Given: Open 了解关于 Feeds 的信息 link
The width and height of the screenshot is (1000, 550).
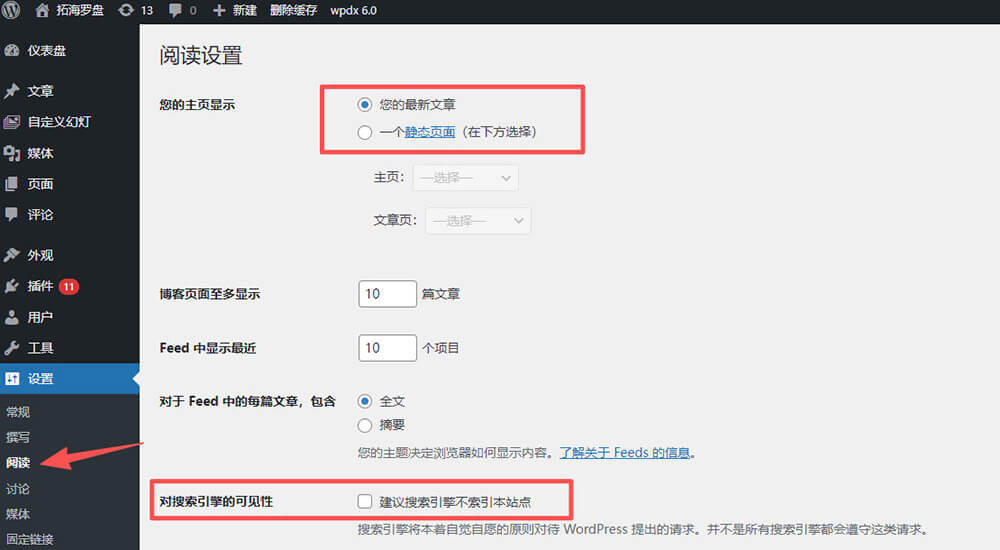Looking at the screenshot, I should [625, 453].
